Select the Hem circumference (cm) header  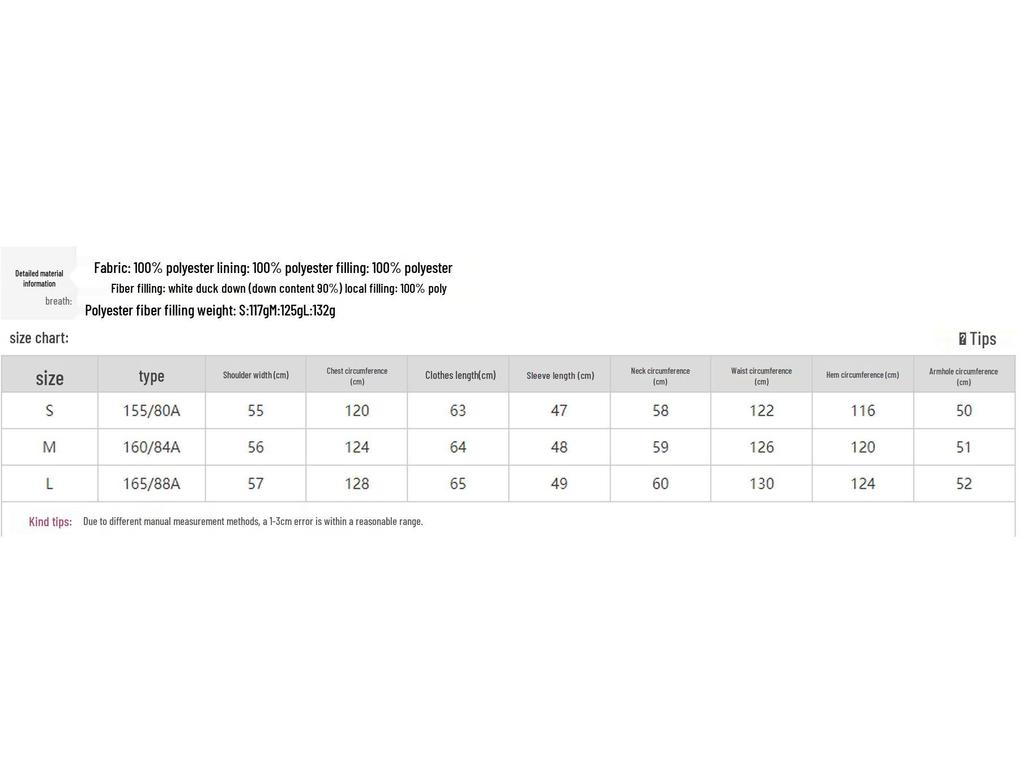[x=862, y=375]
